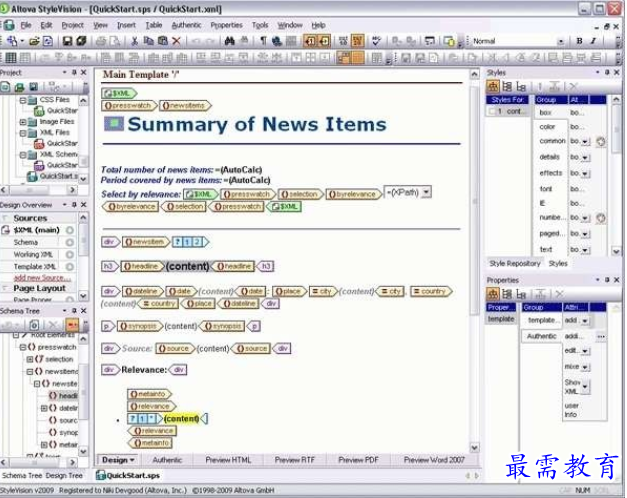The width and height of the screenshot is (627, 498).
Task: Click the insert table grid icon
Action: [x=10, y=58]
